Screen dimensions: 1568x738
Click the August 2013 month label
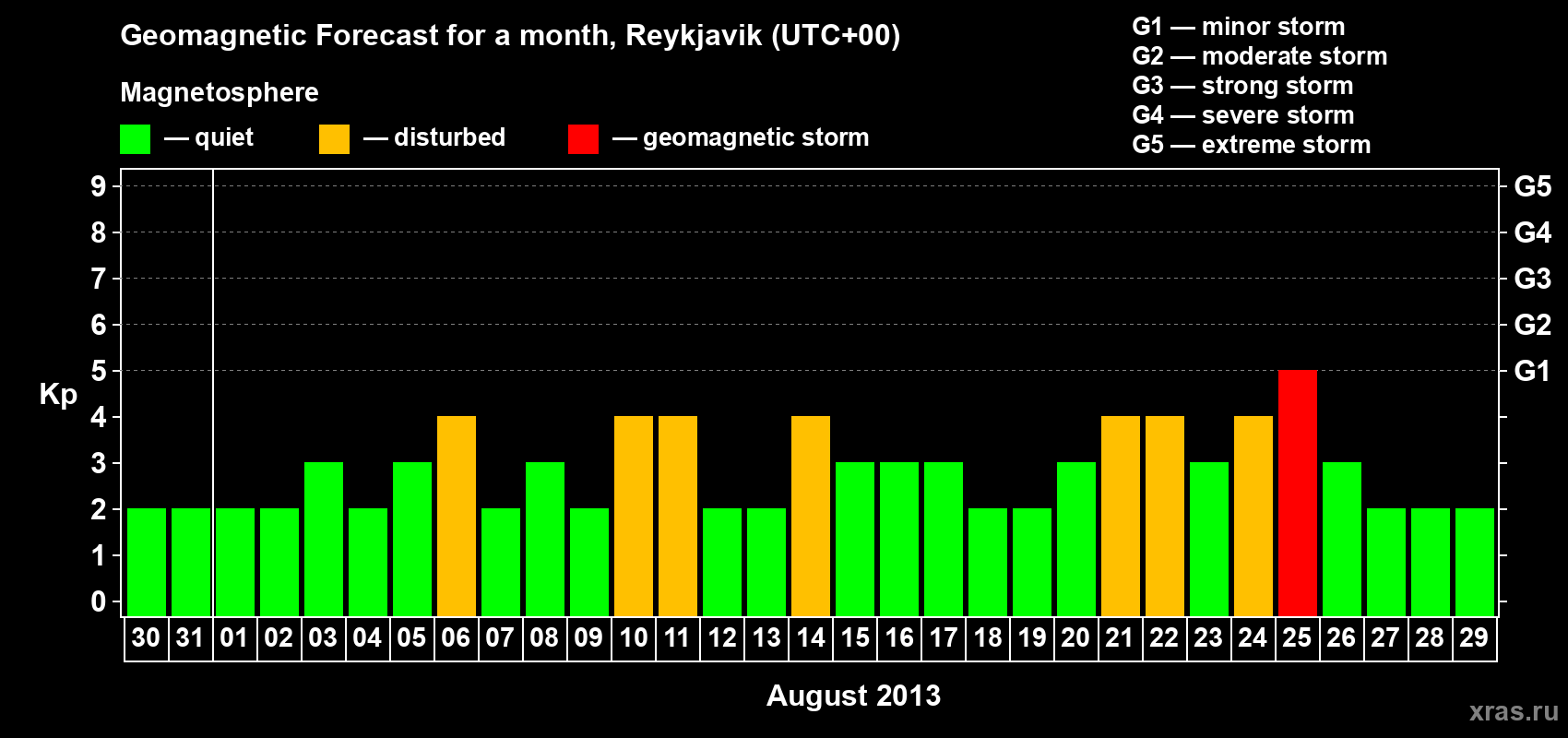(x=853, y=696)
